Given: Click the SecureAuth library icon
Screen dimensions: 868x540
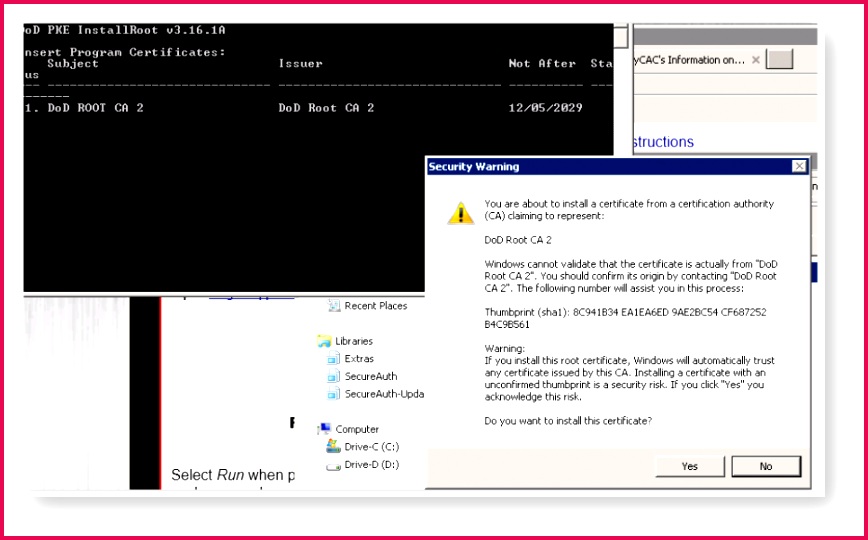Looking at the screenshot, I should pos(333,377).
